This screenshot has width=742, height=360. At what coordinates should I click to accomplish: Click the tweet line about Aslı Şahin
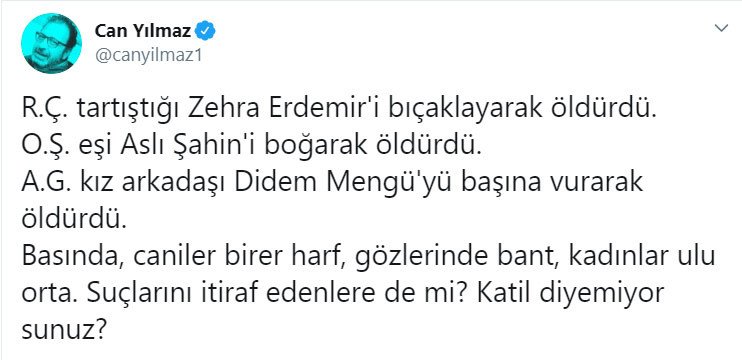tap(251, 147)
